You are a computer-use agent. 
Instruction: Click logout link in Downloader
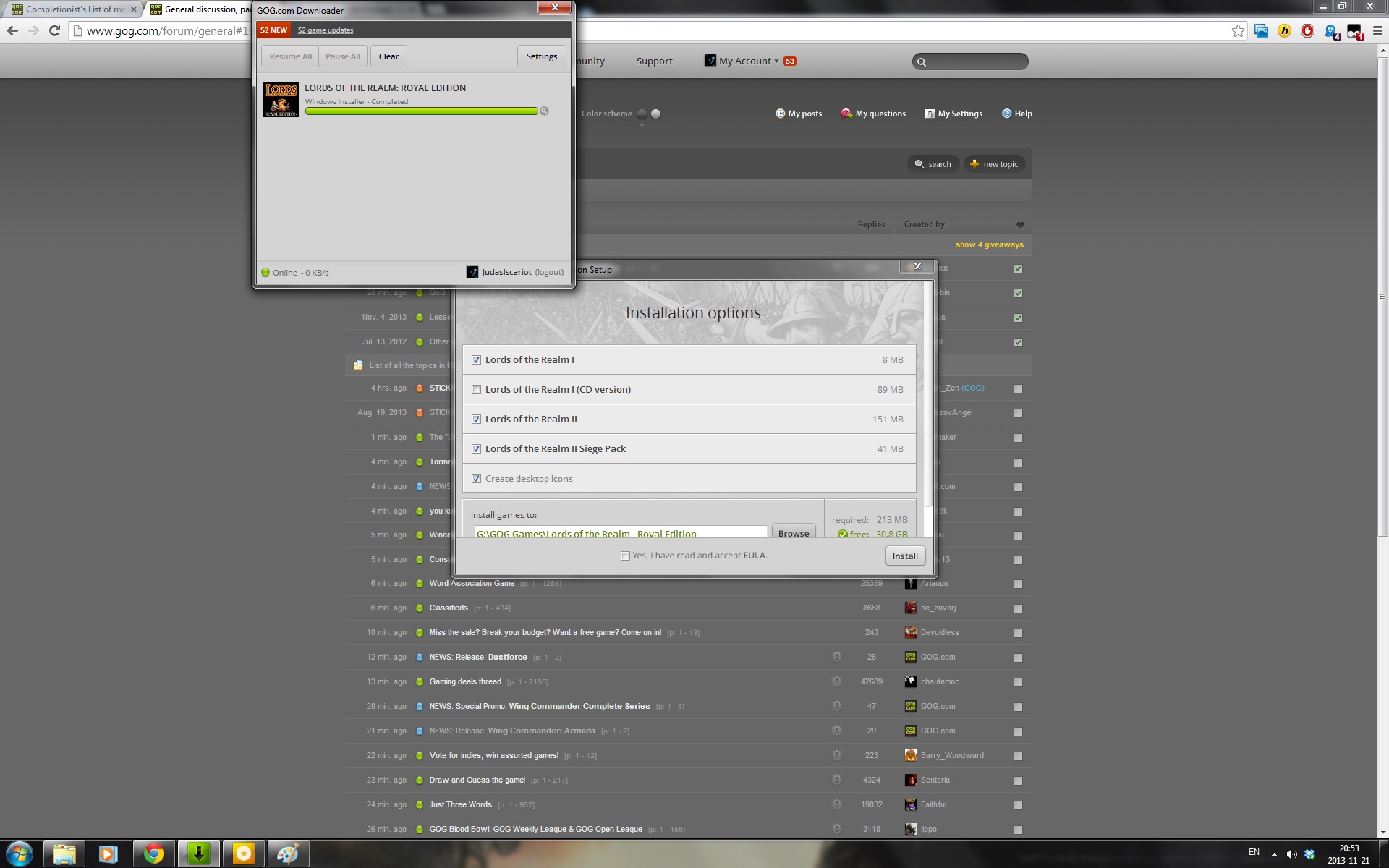pos(549,272)
